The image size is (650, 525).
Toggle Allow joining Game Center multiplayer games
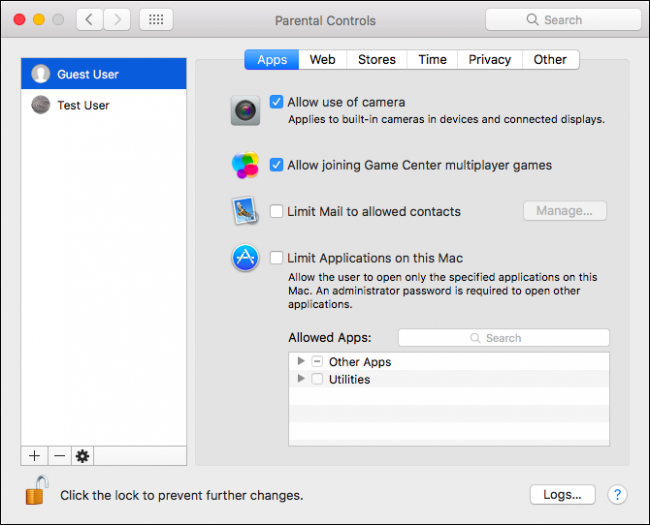(276, 165)
